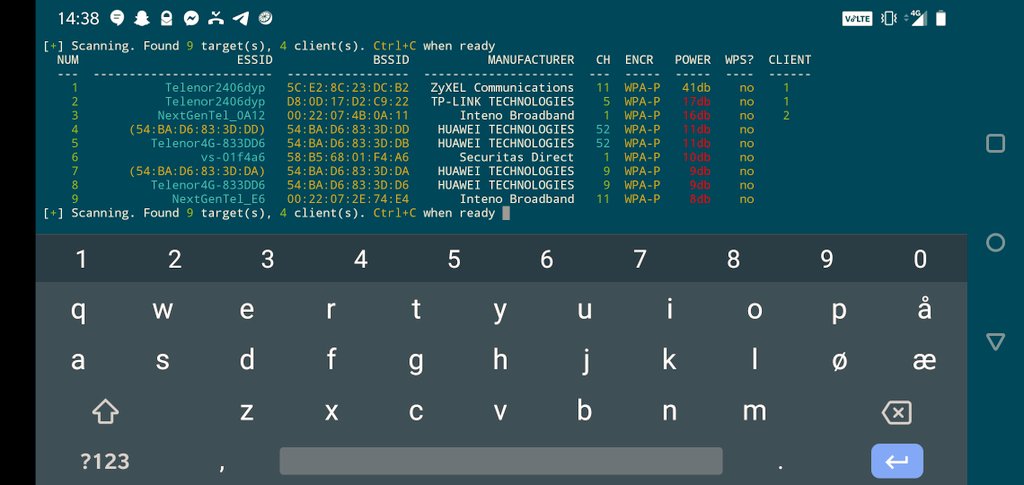Tap the Android back triangle button

(x=995, y=342)
